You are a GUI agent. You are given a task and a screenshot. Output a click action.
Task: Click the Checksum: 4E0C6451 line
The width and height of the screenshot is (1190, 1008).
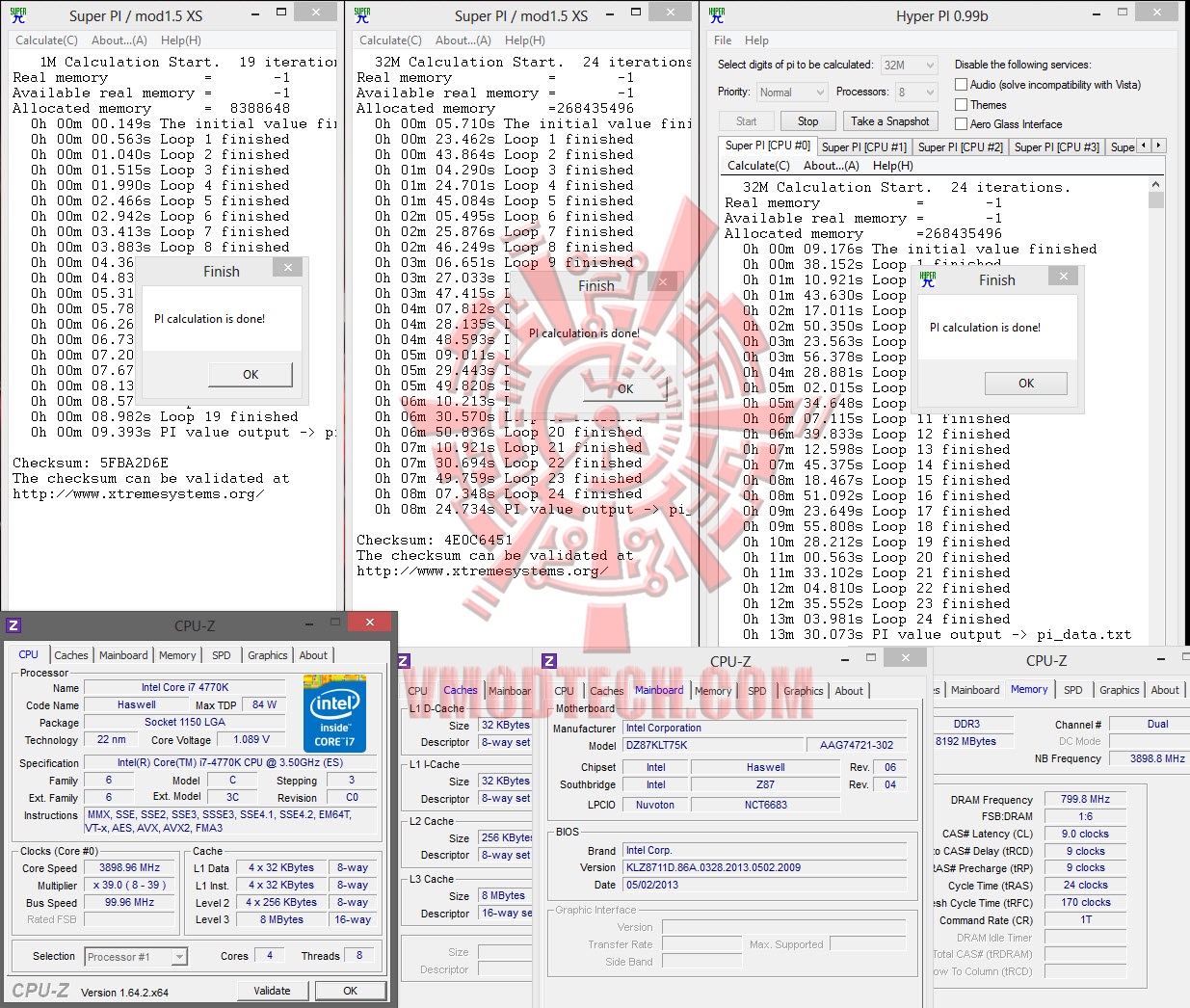pos(435,540)
